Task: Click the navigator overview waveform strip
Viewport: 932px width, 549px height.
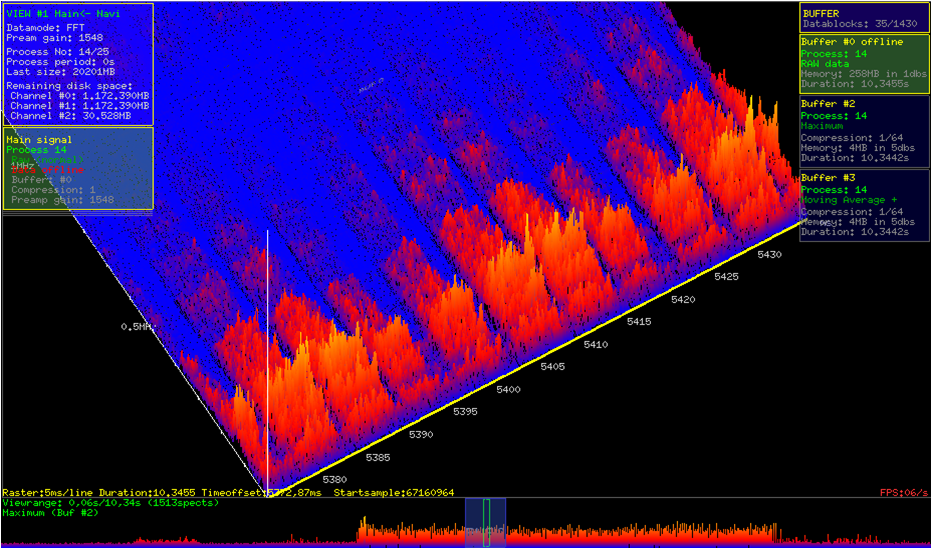Action: [650, 532]
